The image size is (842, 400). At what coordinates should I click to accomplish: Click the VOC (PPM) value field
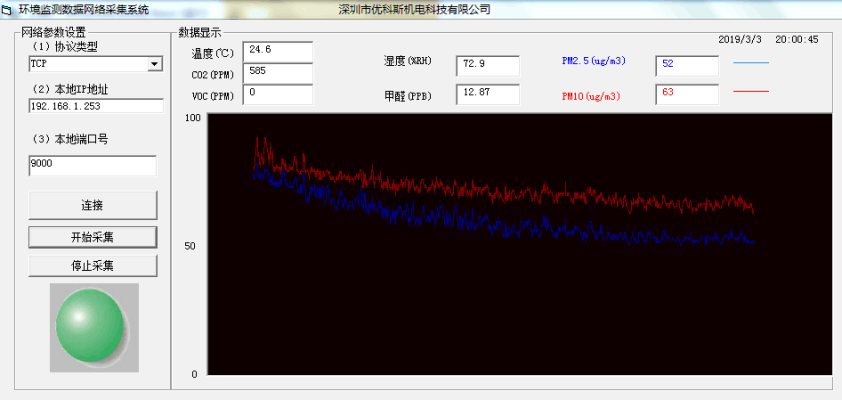(x=278, y=94)
